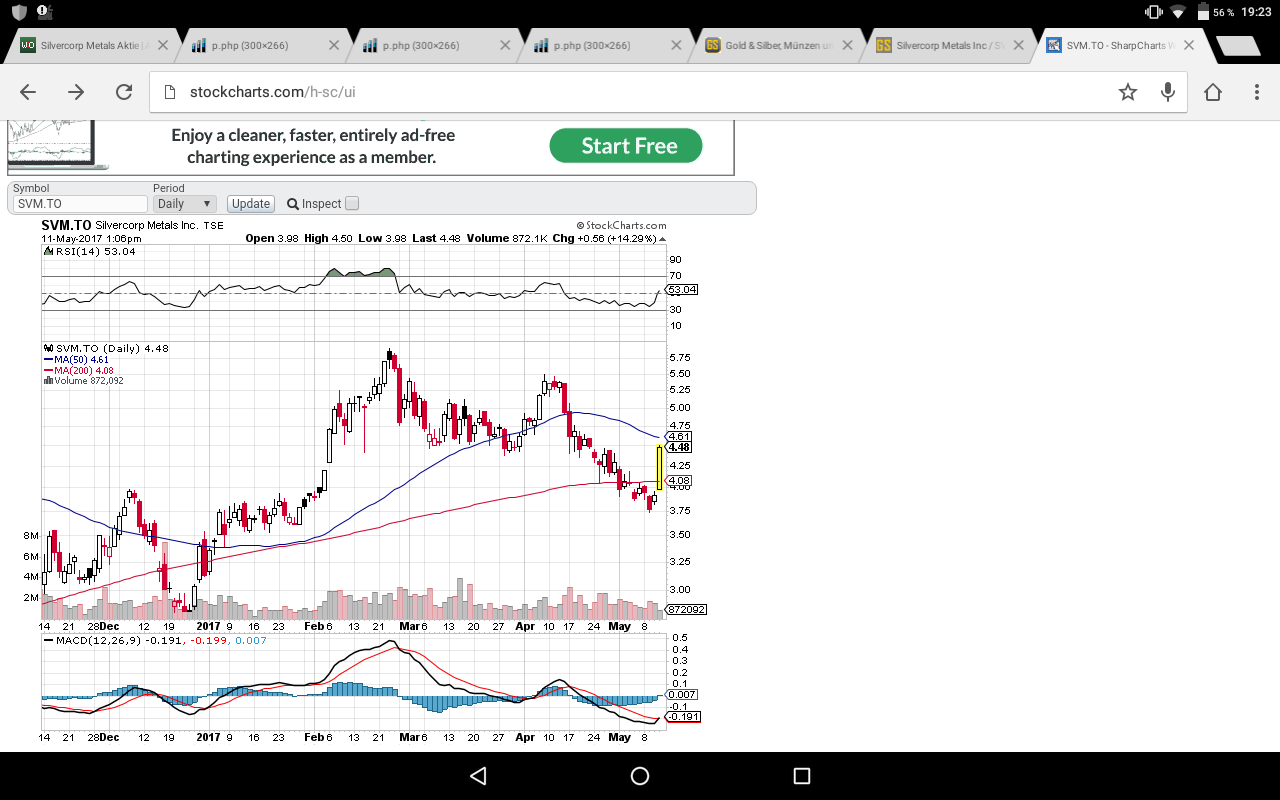
Task: Click the 'Open 3.98' value in chart header
Action: pyautogui.click(x=272, y=239)
